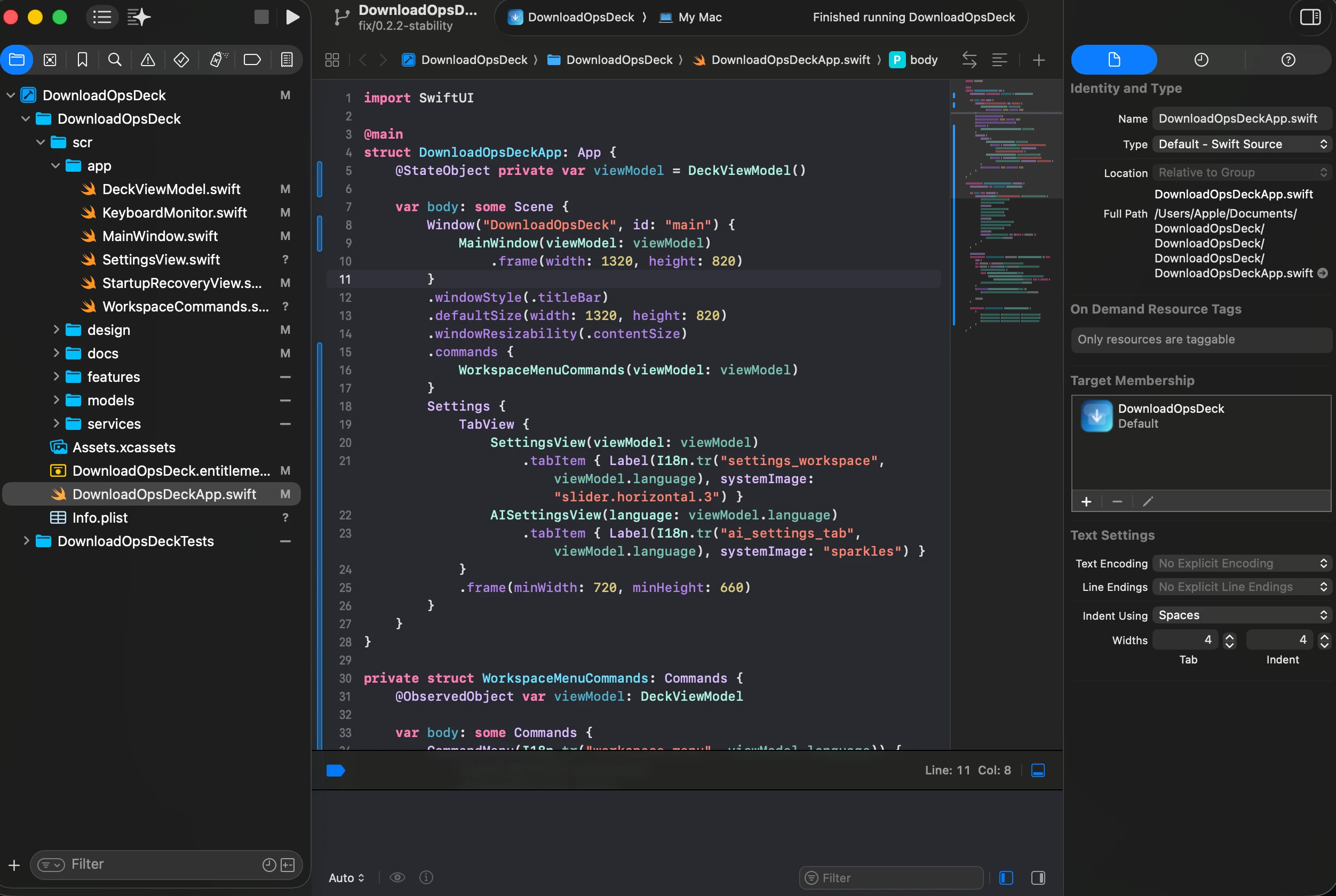Open the coding assistant sparkle icon
1336x896 pixels.
[138, 17]
